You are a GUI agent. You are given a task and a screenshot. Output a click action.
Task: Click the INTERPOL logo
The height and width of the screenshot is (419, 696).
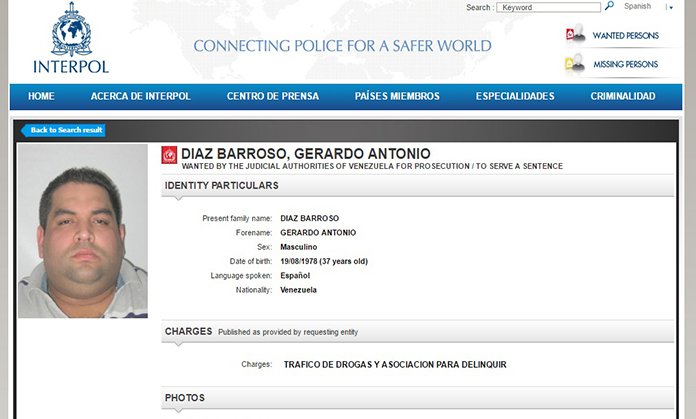71,40
